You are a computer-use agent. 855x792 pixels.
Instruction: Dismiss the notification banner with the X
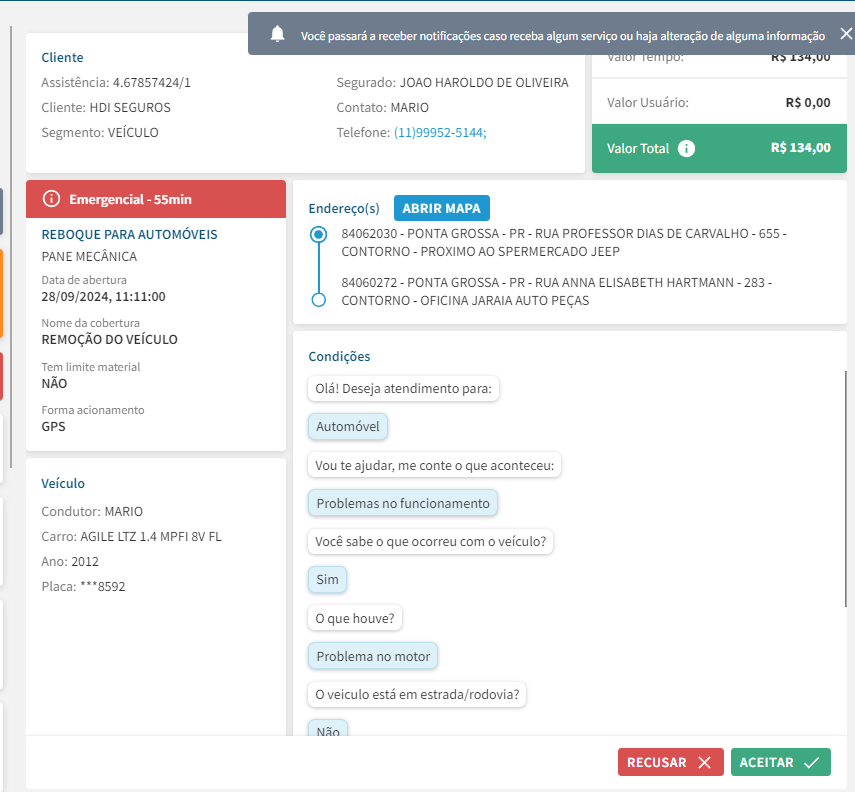pos(846,33)
